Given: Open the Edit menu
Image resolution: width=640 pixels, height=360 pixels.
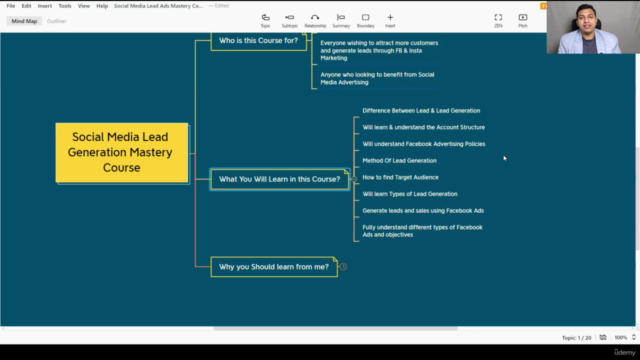Looking at the screenshot, I should pyautogui.click(x=26, y=6).
